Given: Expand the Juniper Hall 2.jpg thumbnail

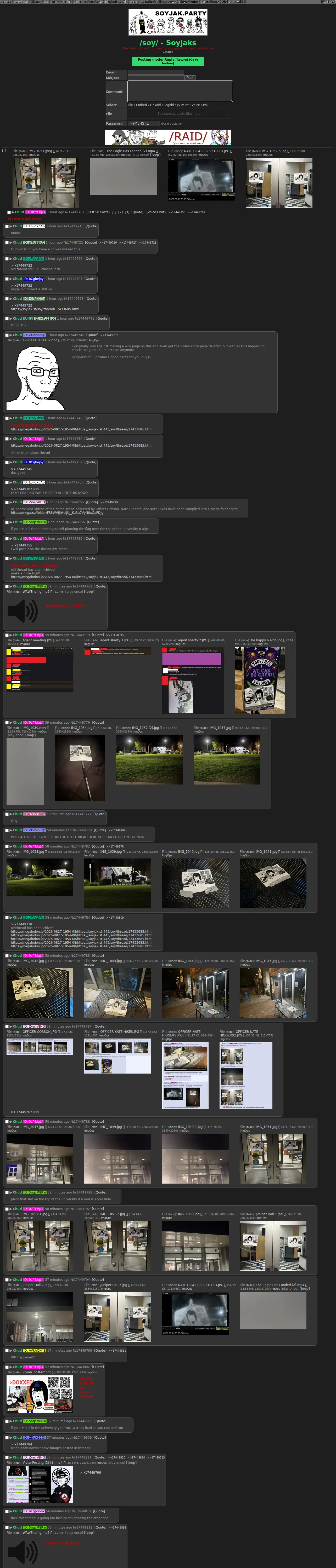Looking at the screenshot, I should (x=40, y=1316).
